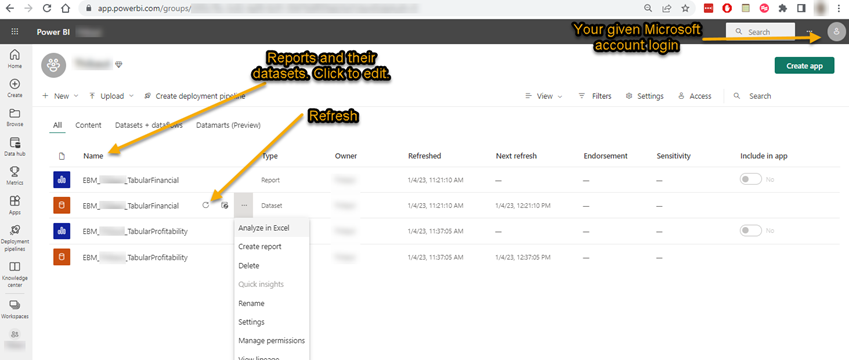Click the global Search box in header
849x360 pixels.
tap(760, 32)
